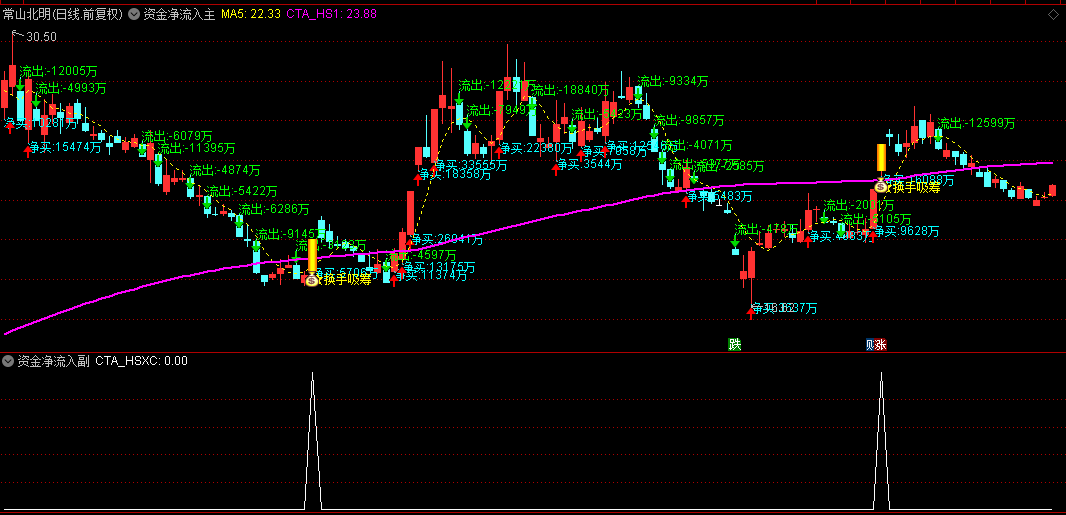Click the 净买:15474万 label
This screenshot has height=515, width=1066.
[x=66, y=147]
